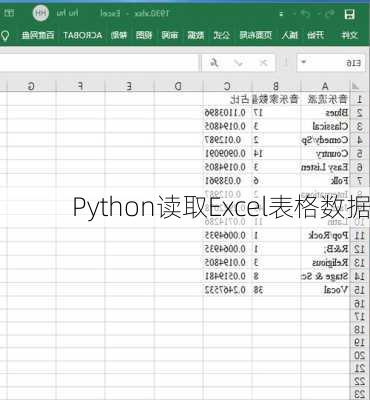Click the count cell showing 17
Image resolution: width=370 pixels, height=400 pixels.
coord(276,113)
